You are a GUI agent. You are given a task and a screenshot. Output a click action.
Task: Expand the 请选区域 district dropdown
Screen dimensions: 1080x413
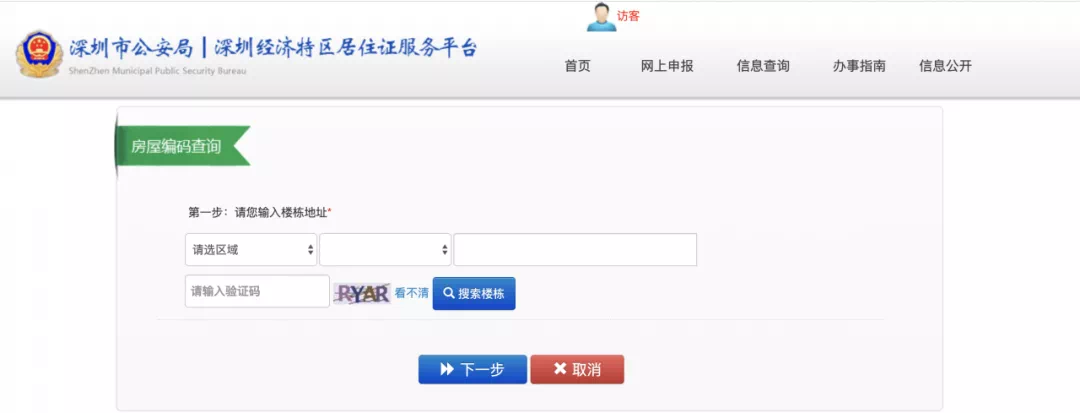251,250
